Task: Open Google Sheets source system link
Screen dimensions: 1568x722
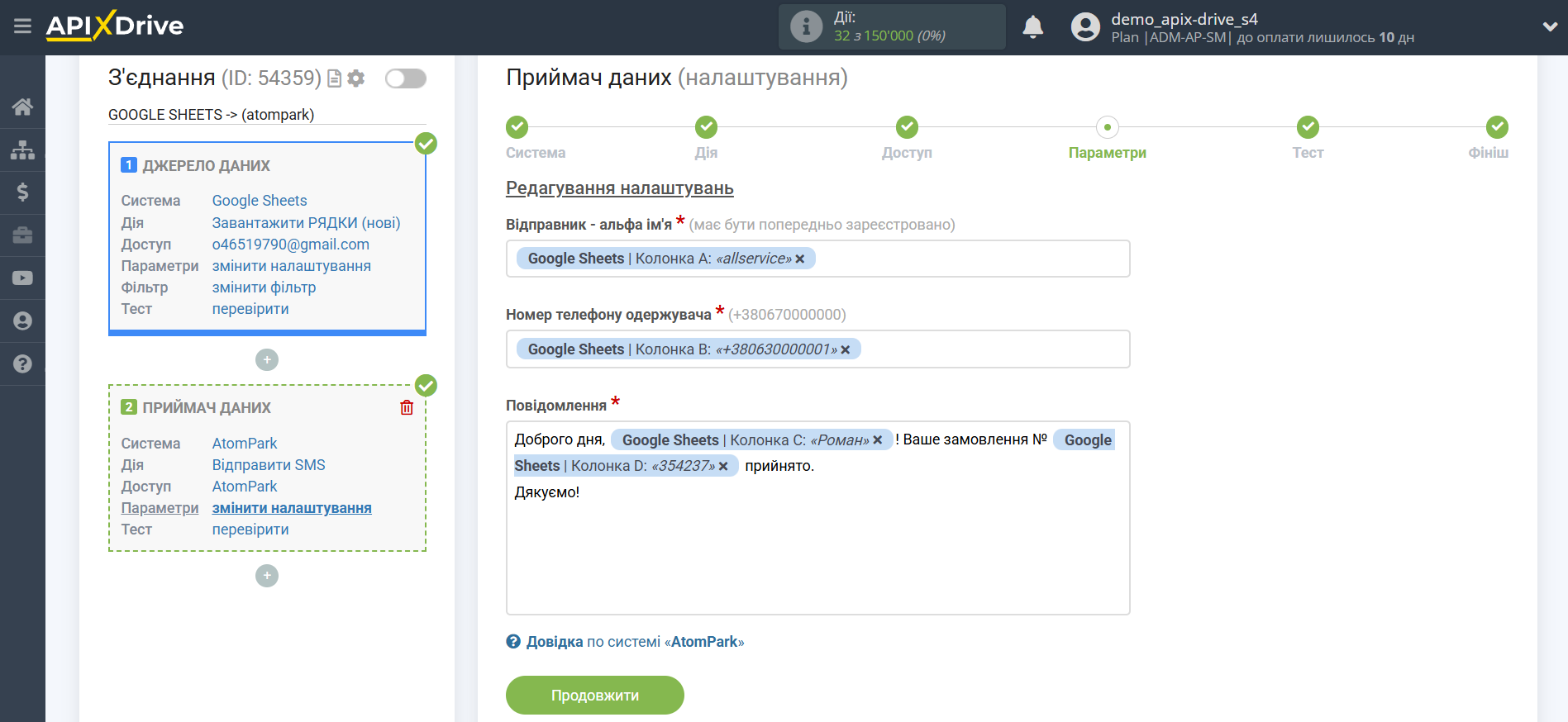Action: [260, 201]
